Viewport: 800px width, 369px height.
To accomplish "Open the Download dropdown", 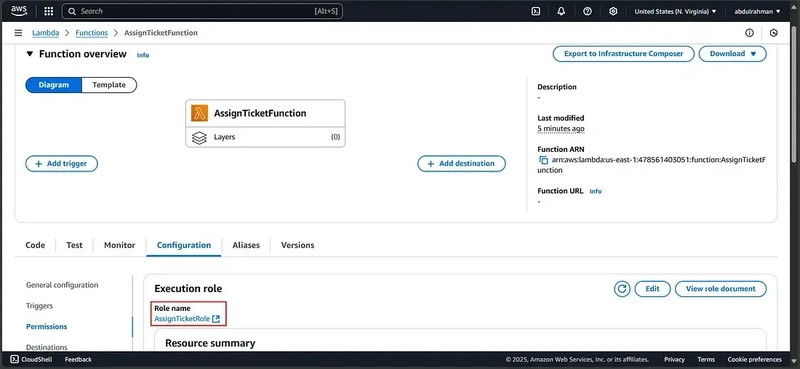I will click(x=733, y=54).
